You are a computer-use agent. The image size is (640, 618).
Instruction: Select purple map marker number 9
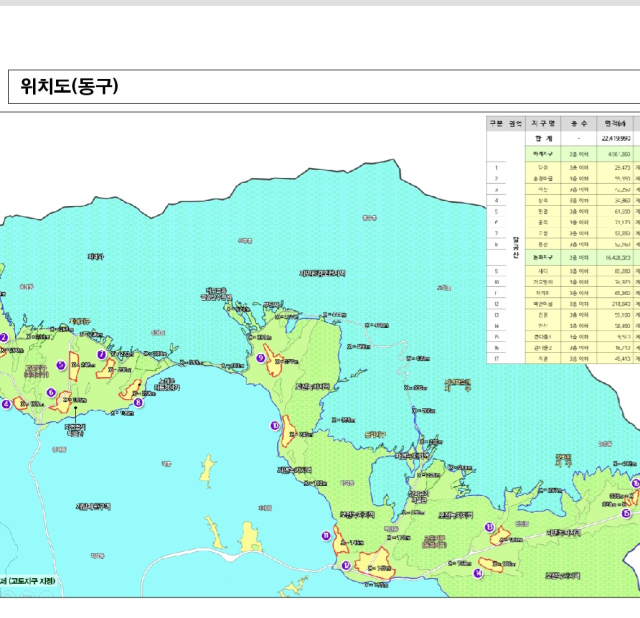point(260,358)
